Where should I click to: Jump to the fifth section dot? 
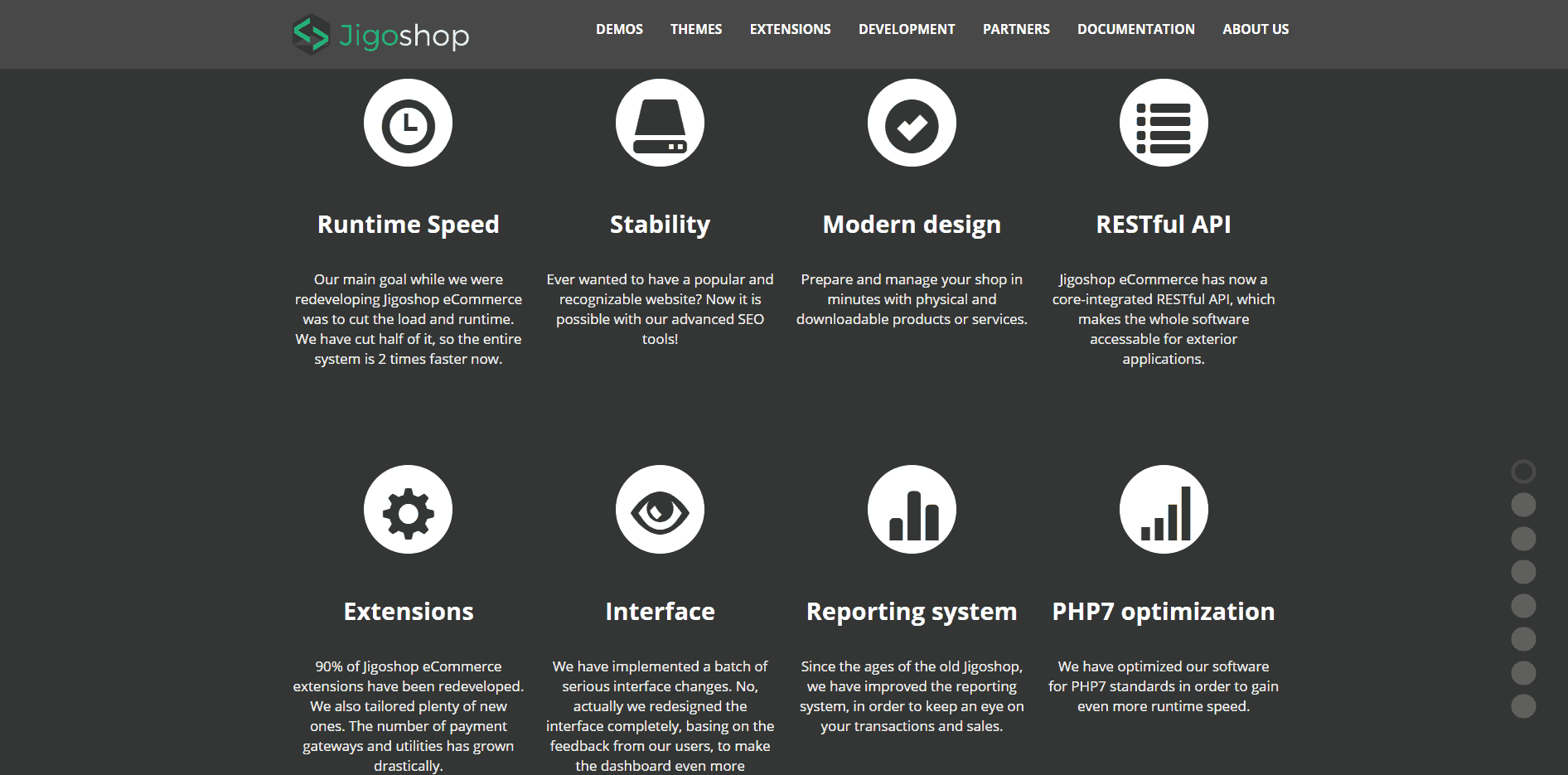(x=1523, y=606)
